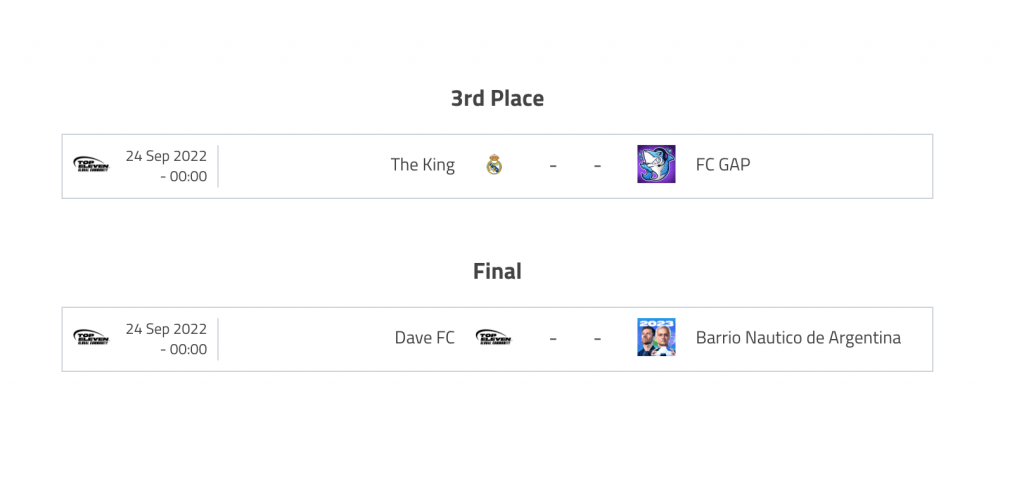Click the FC GAP purple shark logo
Viewport: 1024px width, 486px height.
click(656, 165)
